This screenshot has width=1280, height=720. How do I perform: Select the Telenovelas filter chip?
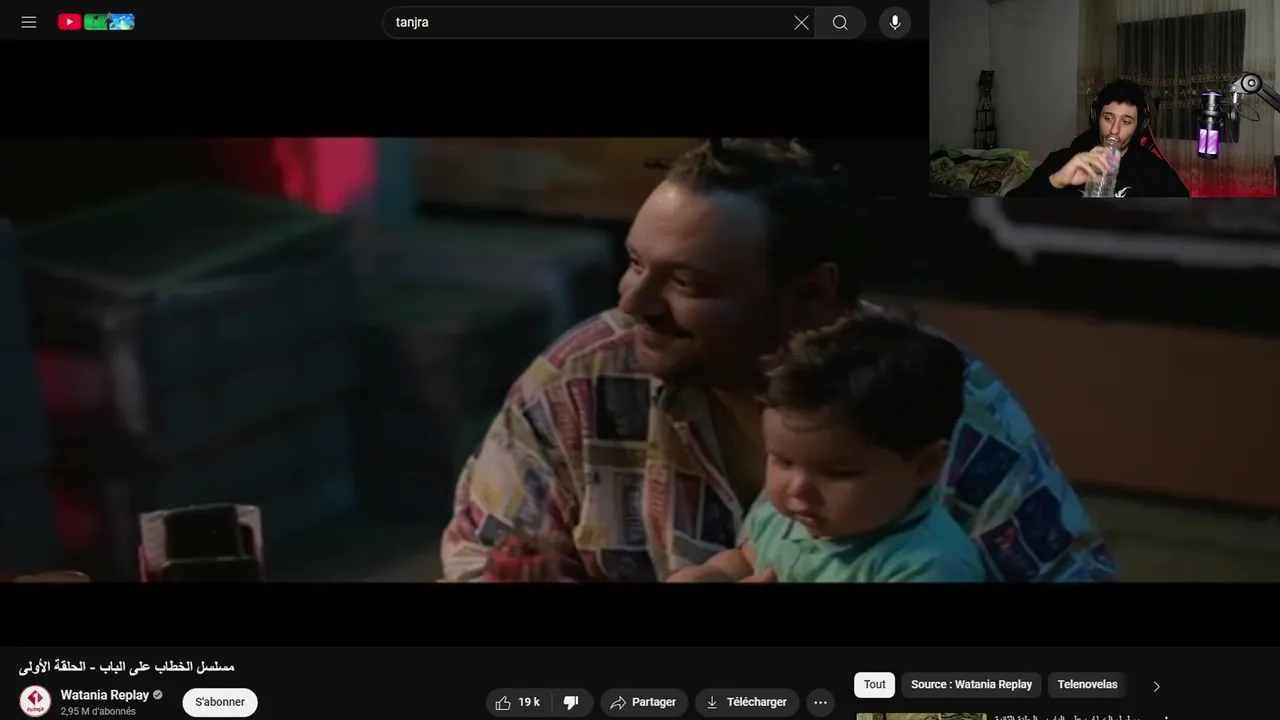click(1087, 685)
